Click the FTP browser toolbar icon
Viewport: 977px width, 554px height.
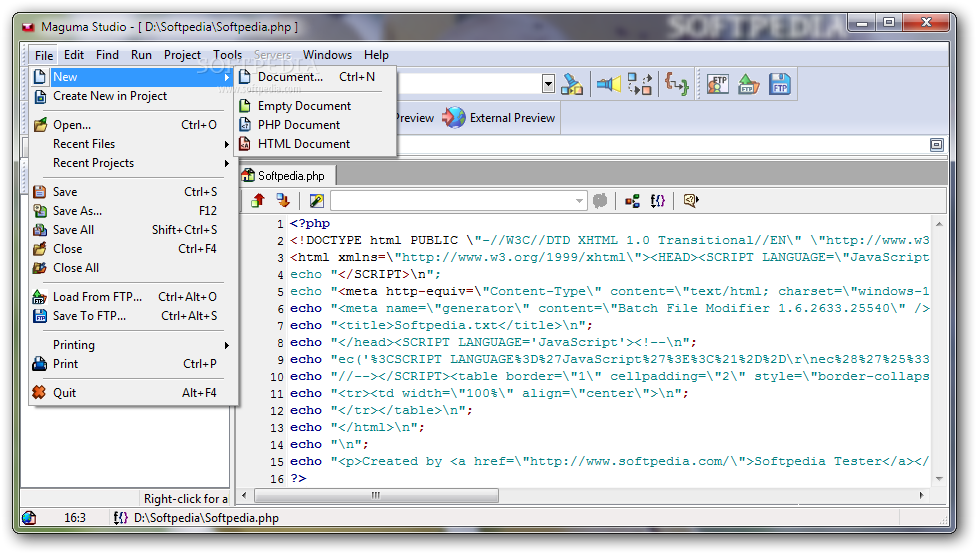718,84
